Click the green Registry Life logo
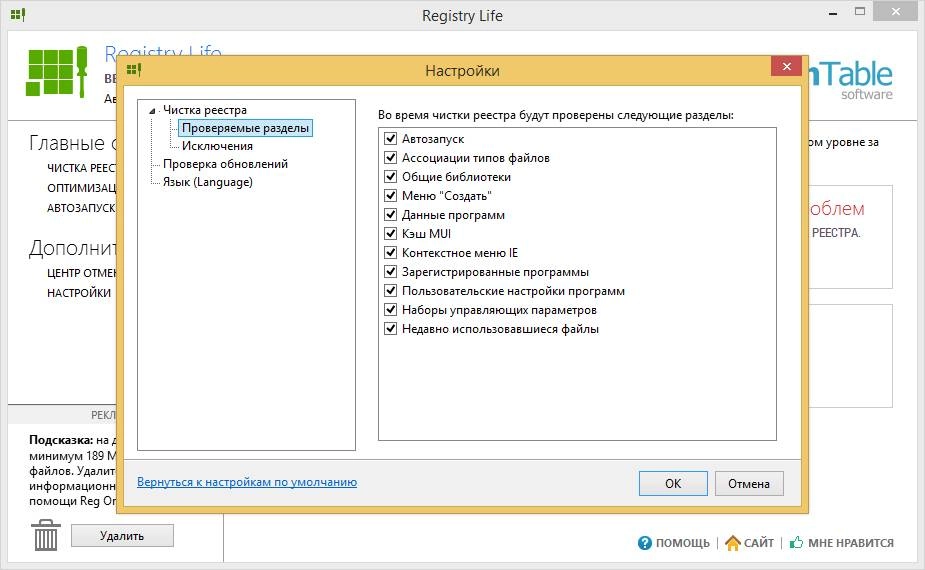This screenshot has width=925, height=570. [x=57, y=72]
